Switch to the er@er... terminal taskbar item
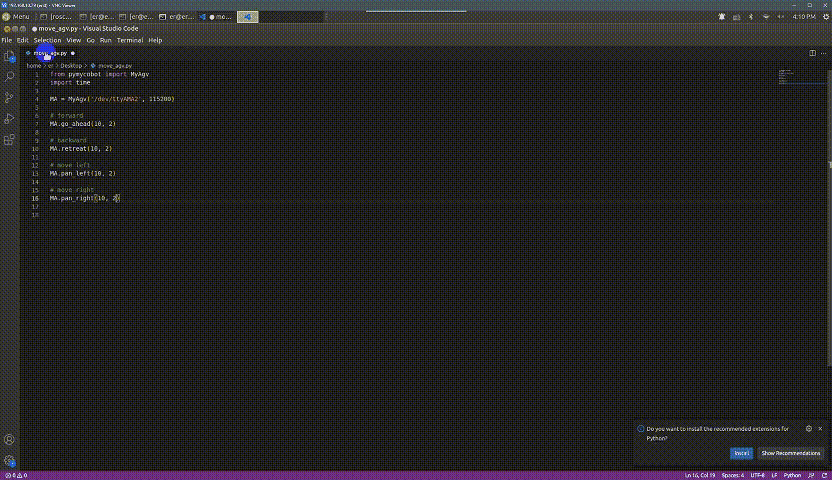Screen dimensions: 832x480 coord(177,17)
